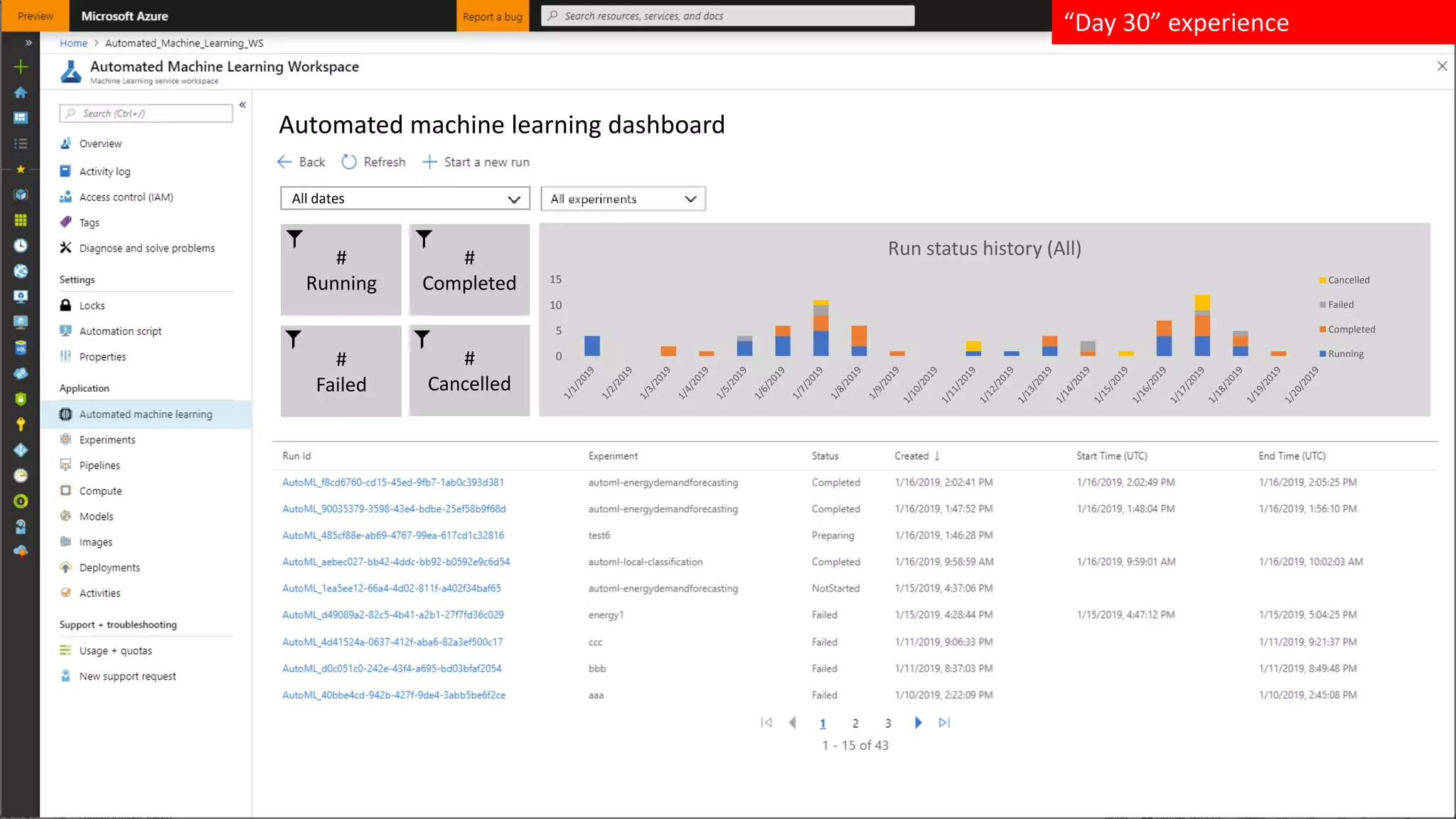Click the green plus create resource icon
1456x819 pixels.
[x=21, y=67]
